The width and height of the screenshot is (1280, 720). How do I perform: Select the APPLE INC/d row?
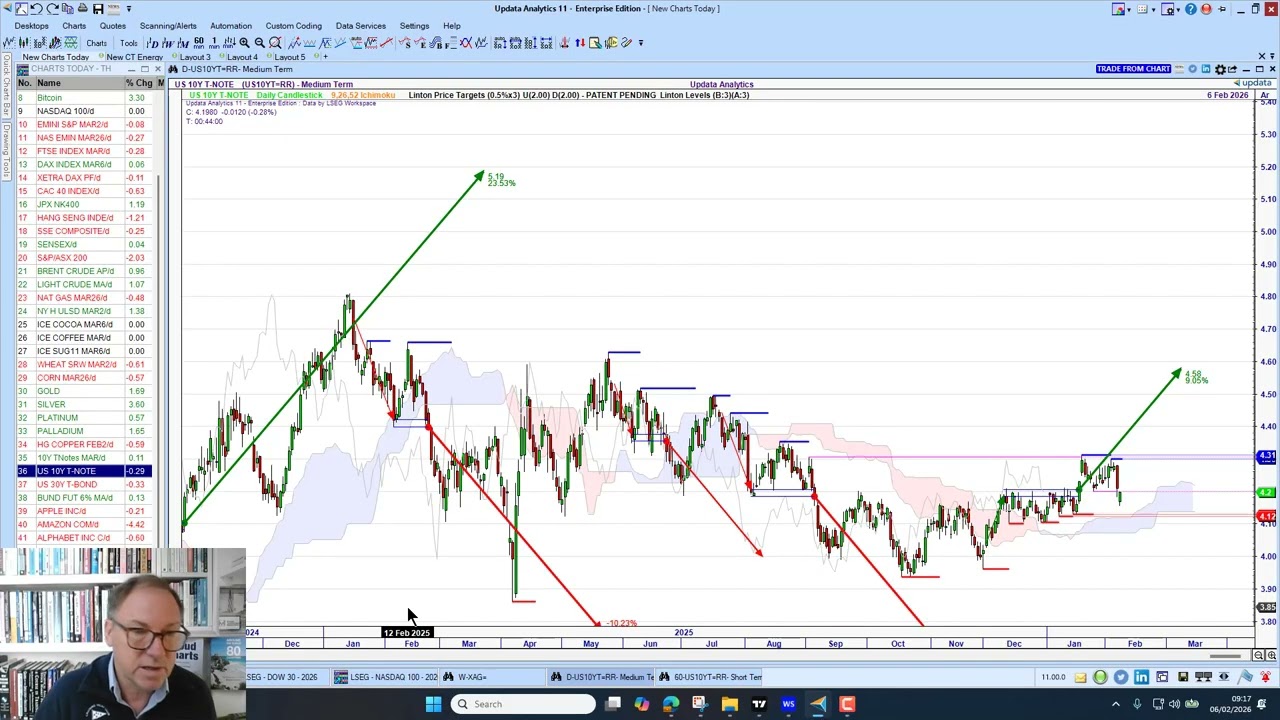pos(83,511)
